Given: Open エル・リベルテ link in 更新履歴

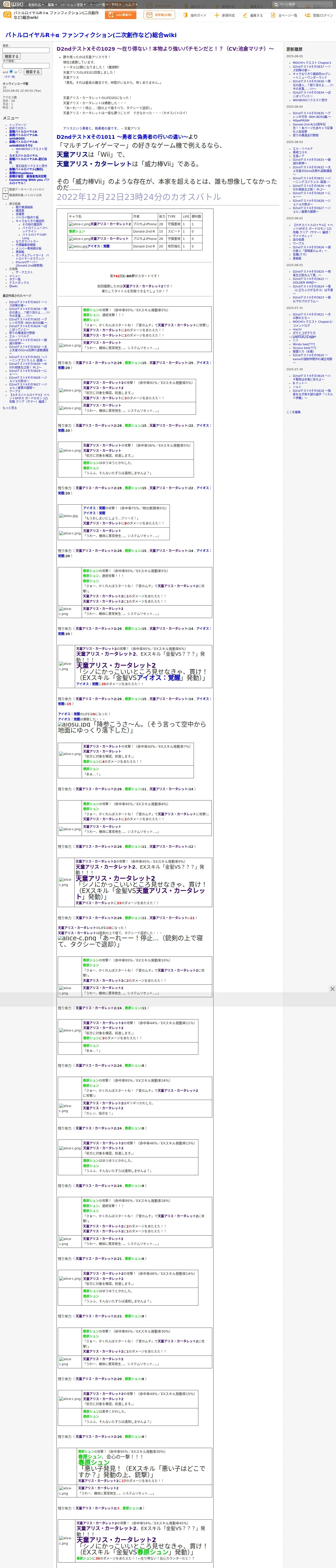Looking at the screenshot, I should [303, 148].
